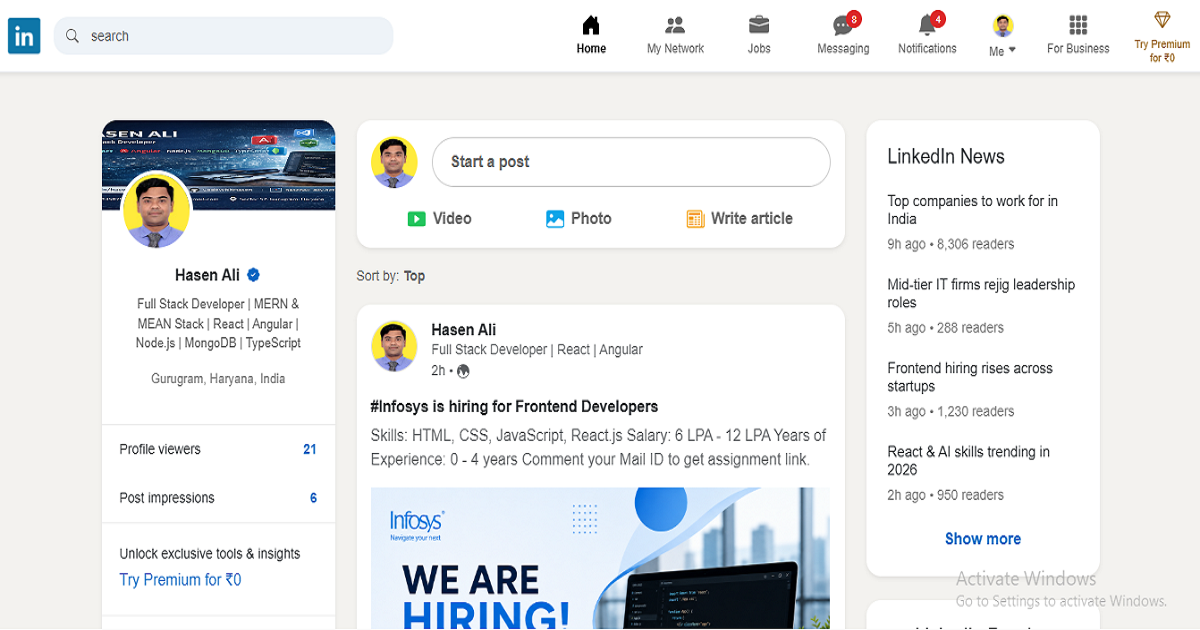This screenshot has width=1200, height=630.
Task: Open the Infosys We Are Hiring image
Action: [x=600, y=558]
